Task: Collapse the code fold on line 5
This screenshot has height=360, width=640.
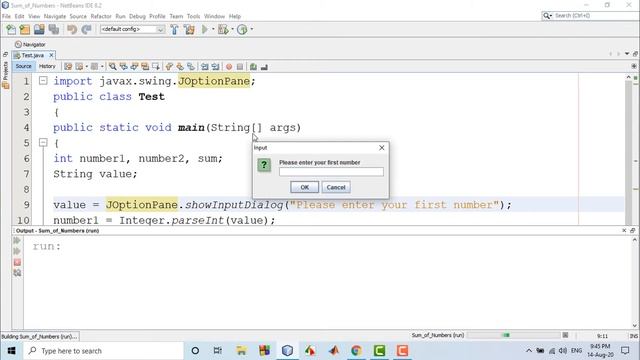Action: (x=43, y=142)
